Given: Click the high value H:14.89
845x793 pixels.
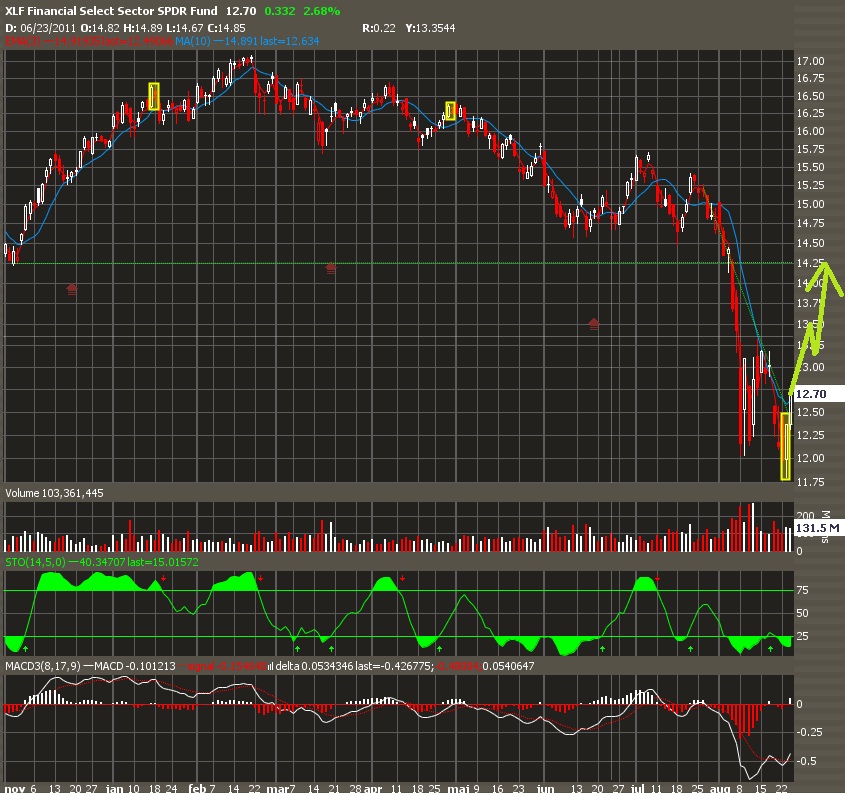Looking at the screenshot, I should pyautogui.click(x=143, y=28).
